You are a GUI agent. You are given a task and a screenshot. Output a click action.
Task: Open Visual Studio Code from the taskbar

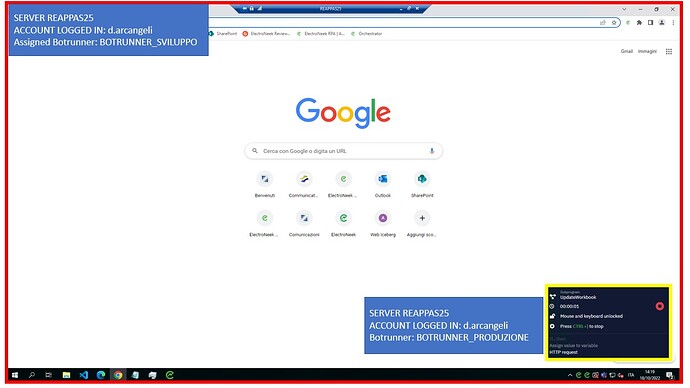click(x=84, y=375)
